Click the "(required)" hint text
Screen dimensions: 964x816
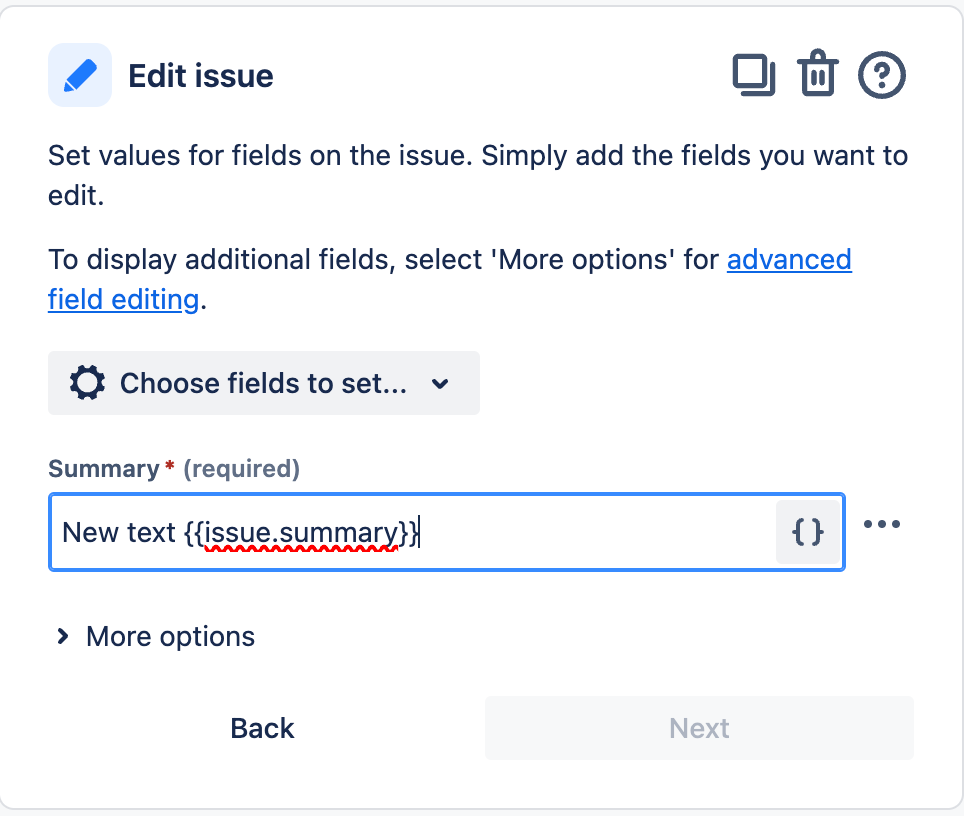[242, 468]
